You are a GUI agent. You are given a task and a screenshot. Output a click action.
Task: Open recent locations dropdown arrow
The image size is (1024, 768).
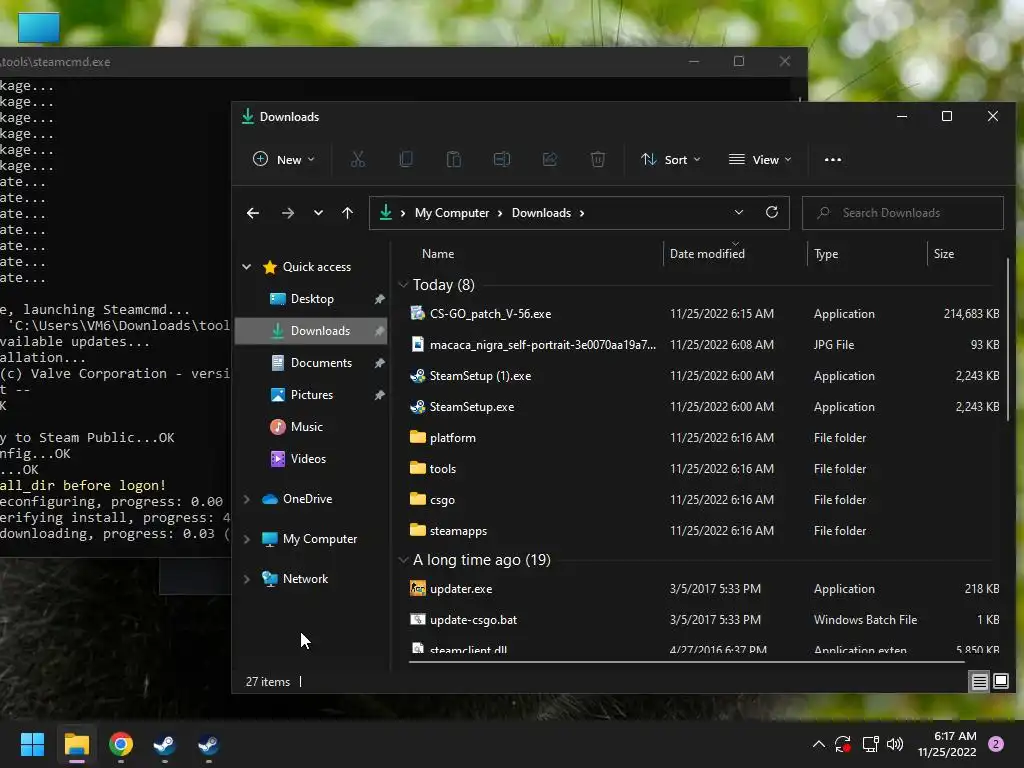click(318, 213)
